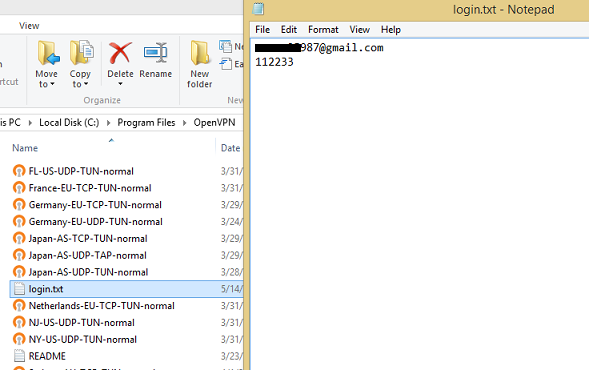Click the Notepad icon in title bar

tap(258, 9)
